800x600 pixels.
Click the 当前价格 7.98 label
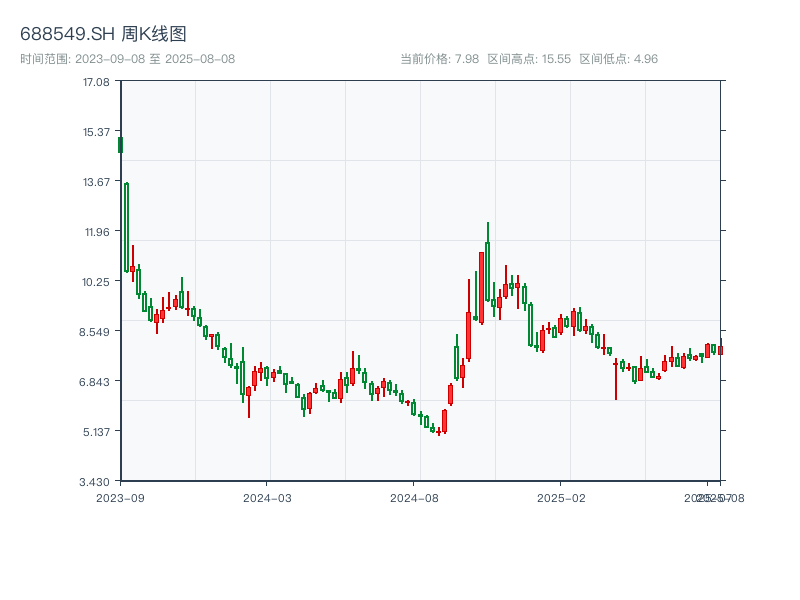[x=440, y=59]
